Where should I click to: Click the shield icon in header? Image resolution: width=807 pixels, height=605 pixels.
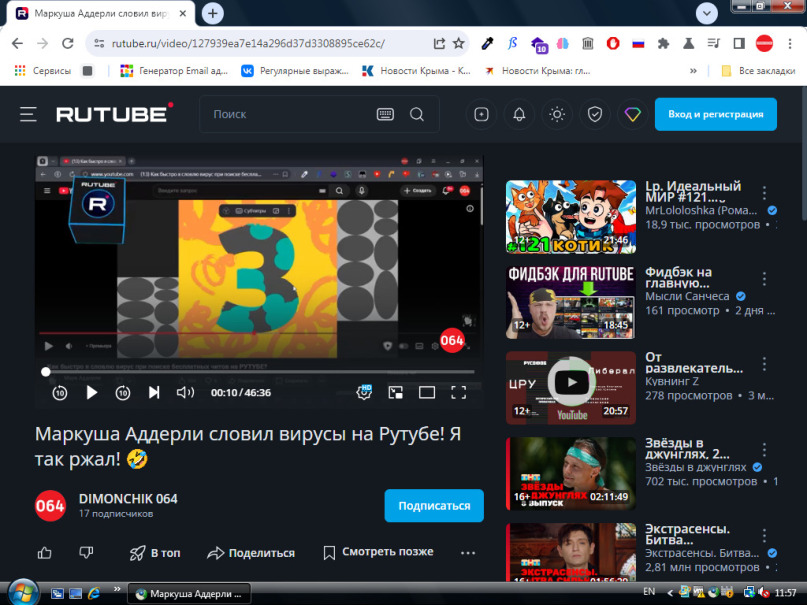click(595, 115)
